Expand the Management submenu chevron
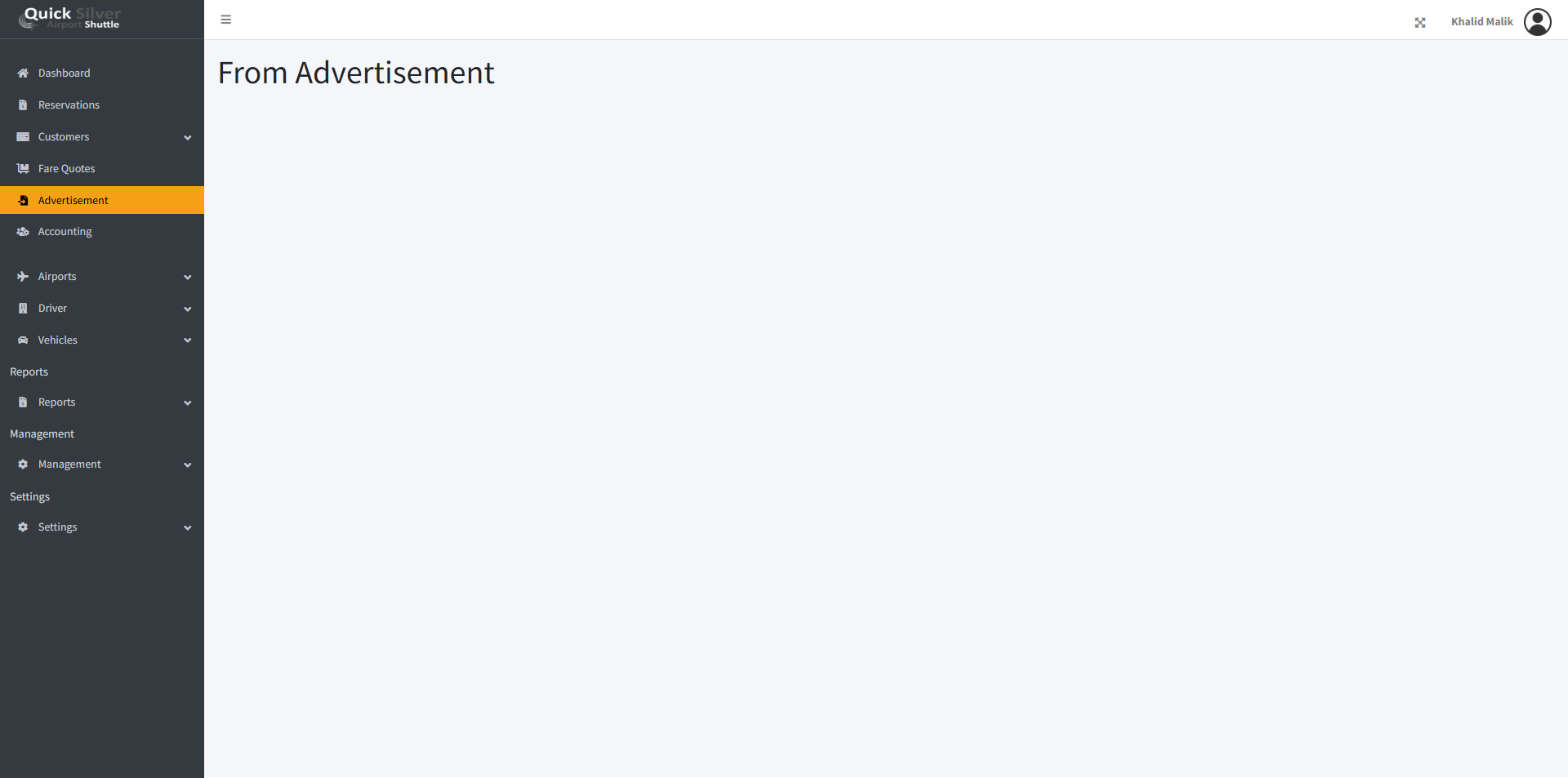This screenshot has width=1568, height=778. pyautogui.click(x=188, y=465)
